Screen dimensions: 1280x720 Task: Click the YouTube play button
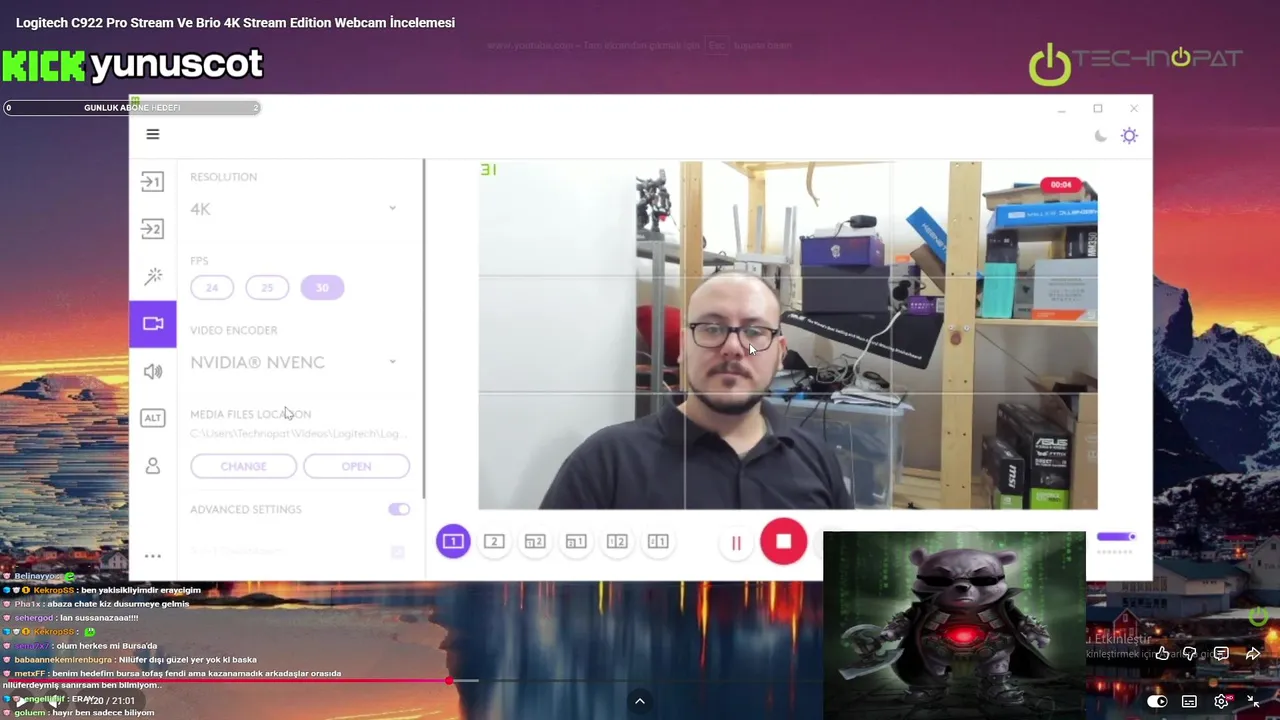point(20,701)
